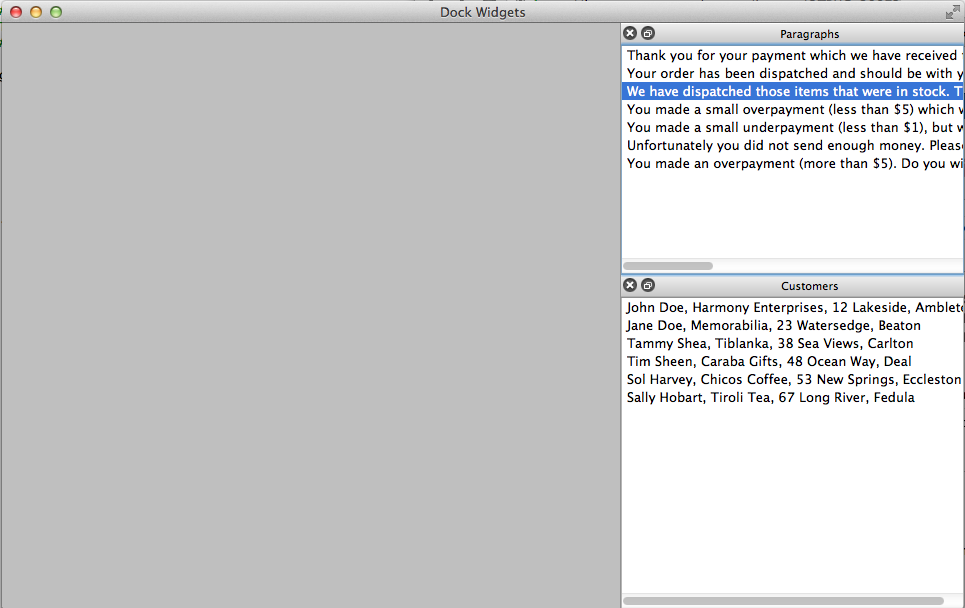
Task: Zoom the Dock Widgets window with the green button
Action: click(x=56, y=12)
